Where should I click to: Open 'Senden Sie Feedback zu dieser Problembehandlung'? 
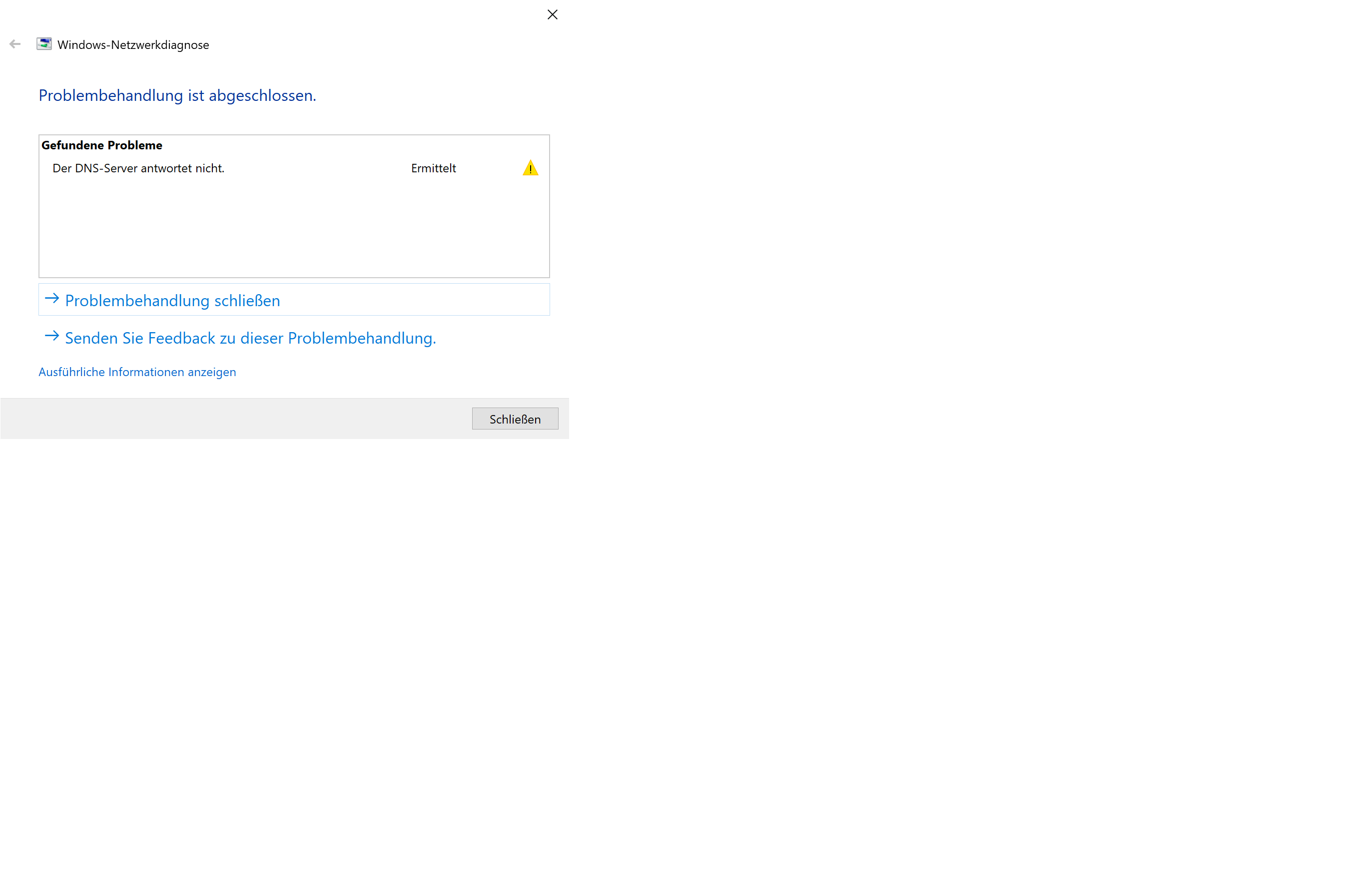click(250, 338)
